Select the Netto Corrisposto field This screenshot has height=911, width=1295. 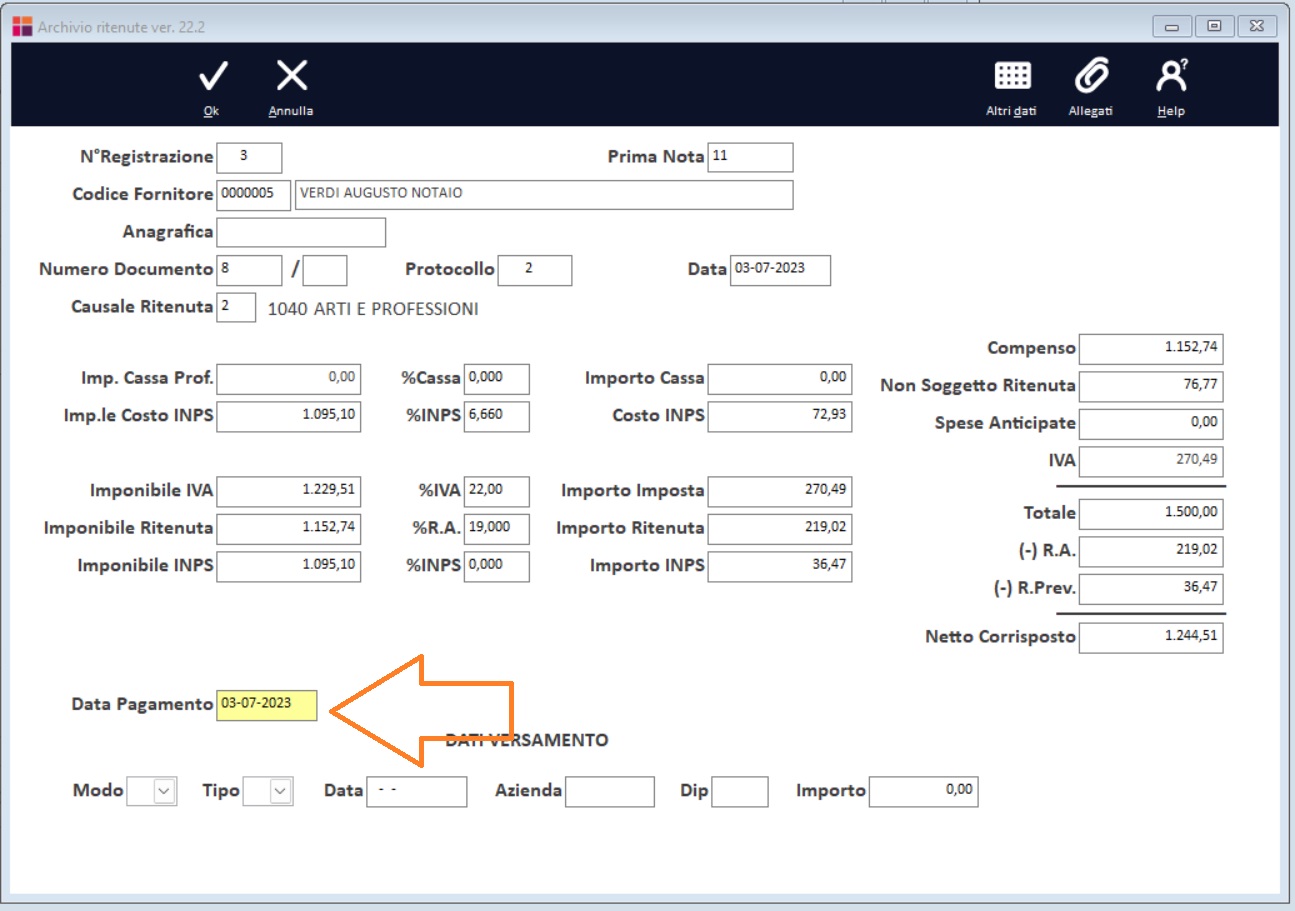(x=1151, y=637)
